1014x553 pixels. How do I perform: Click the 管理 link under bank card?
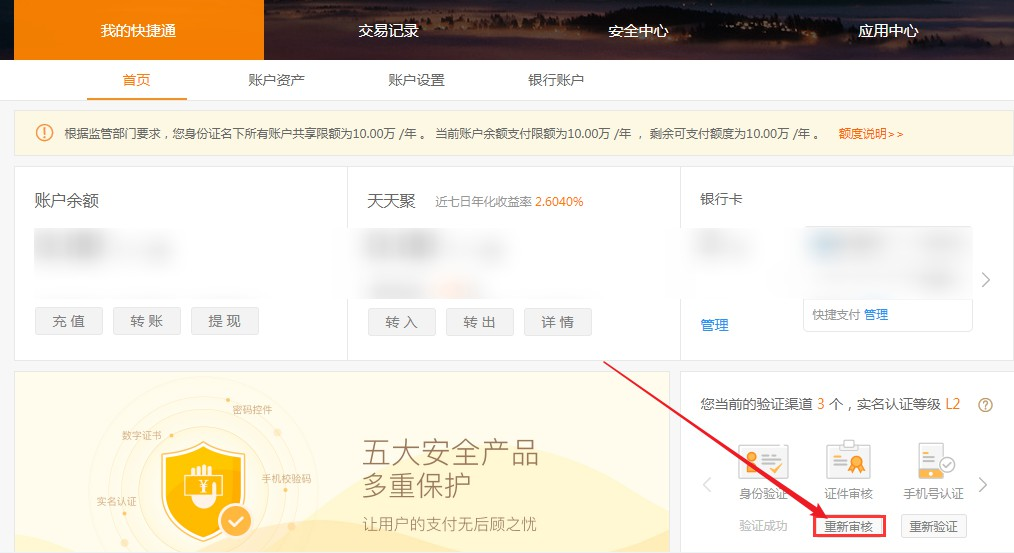click(x=714, y=325)
